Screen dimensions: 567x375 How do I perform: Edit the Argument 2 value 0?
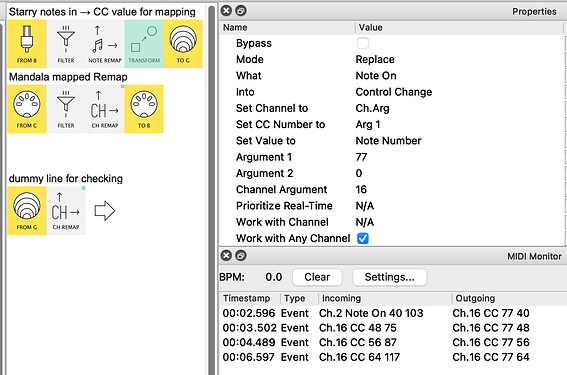click(359, 173)
